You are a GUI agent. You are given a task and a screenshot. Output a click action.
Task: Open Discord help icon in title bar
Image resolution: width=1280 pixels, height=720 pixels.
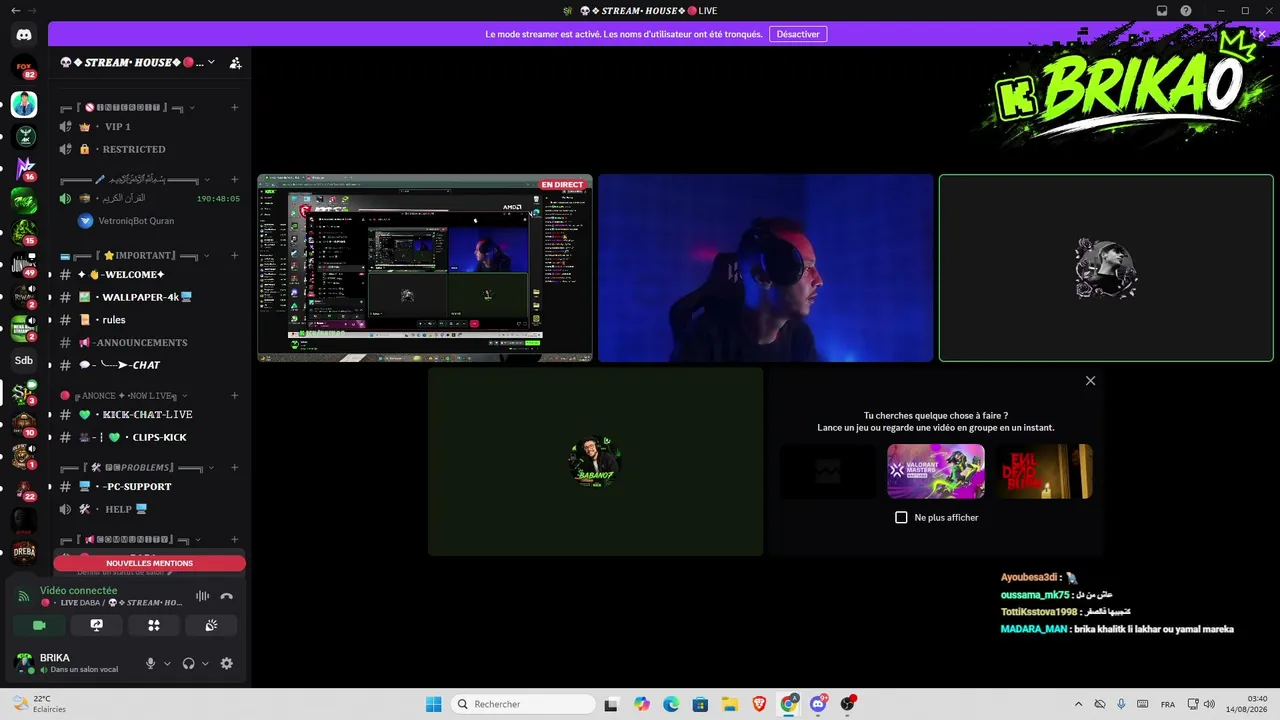point(1185,10)
